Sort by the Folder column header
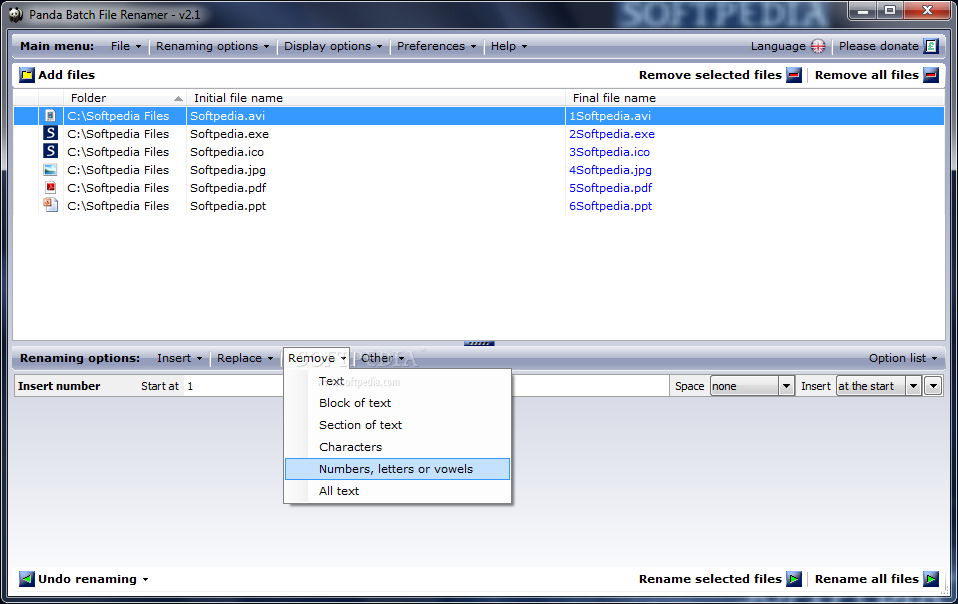The width and height of the screenshot is (958, 604). (x=125, y=98)
